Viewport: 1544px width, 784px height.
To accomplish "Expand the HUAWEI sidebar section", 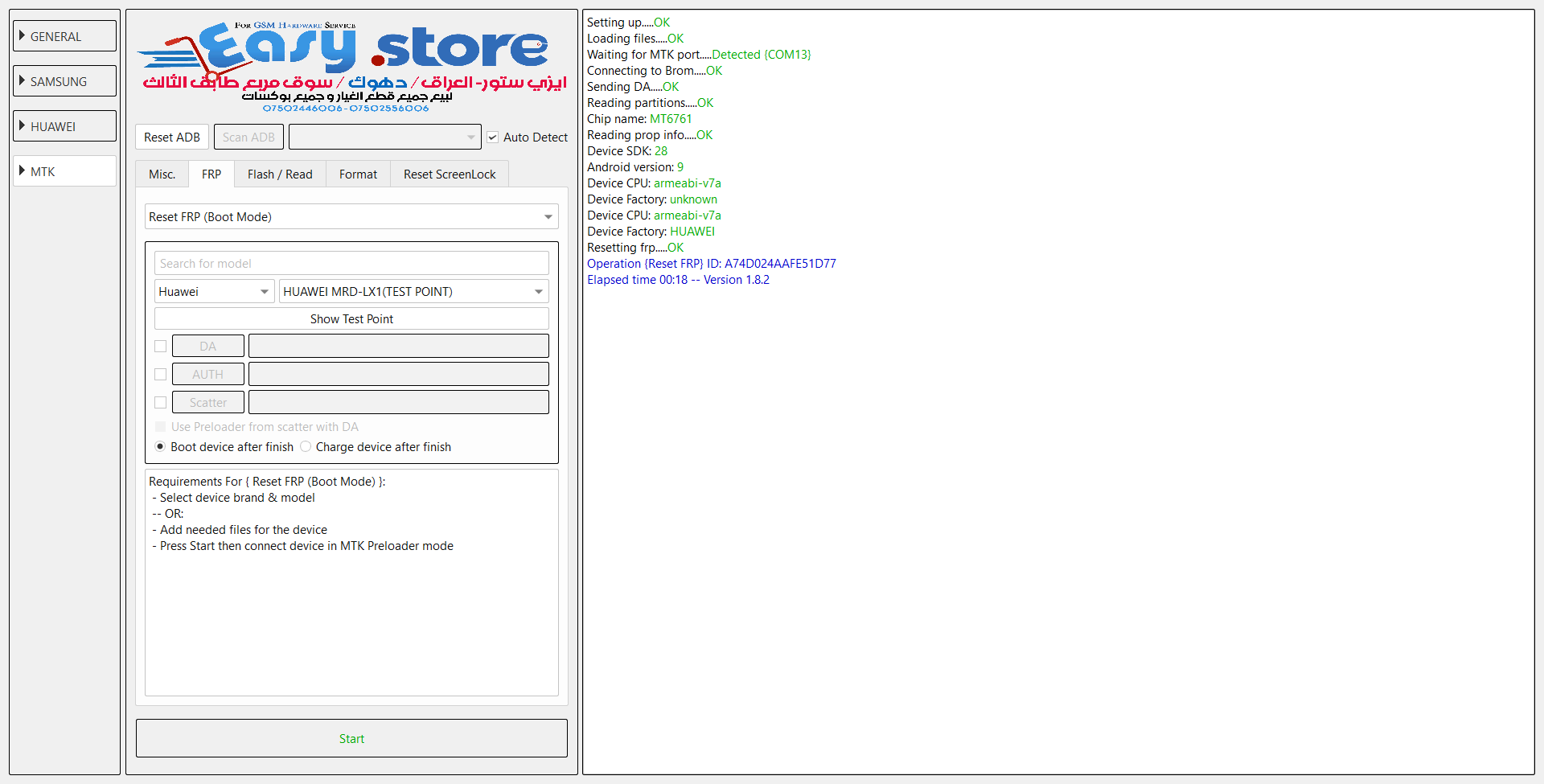I will click(x=64, y=126).
